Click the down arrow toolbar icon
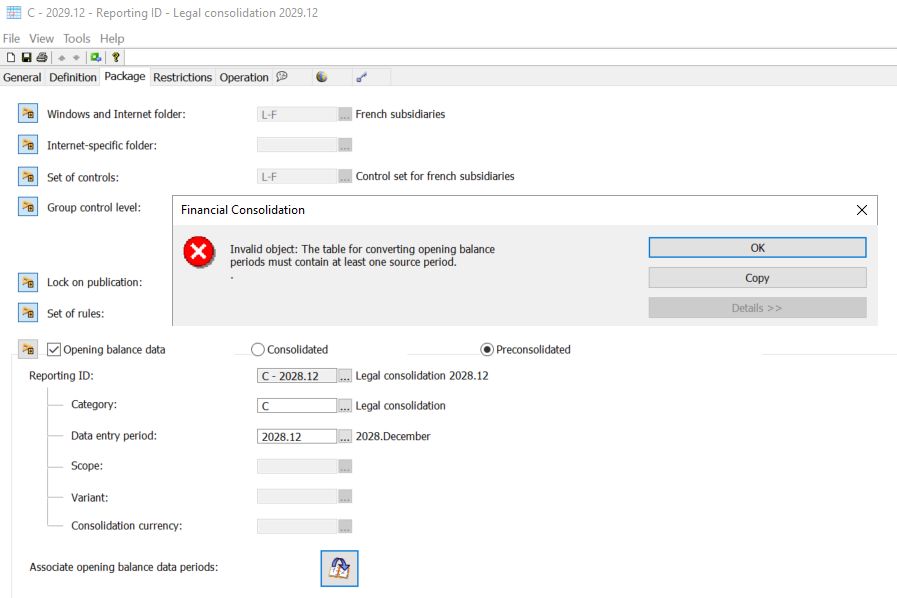The width and height of the screenshot is (897, 598). 76,57
